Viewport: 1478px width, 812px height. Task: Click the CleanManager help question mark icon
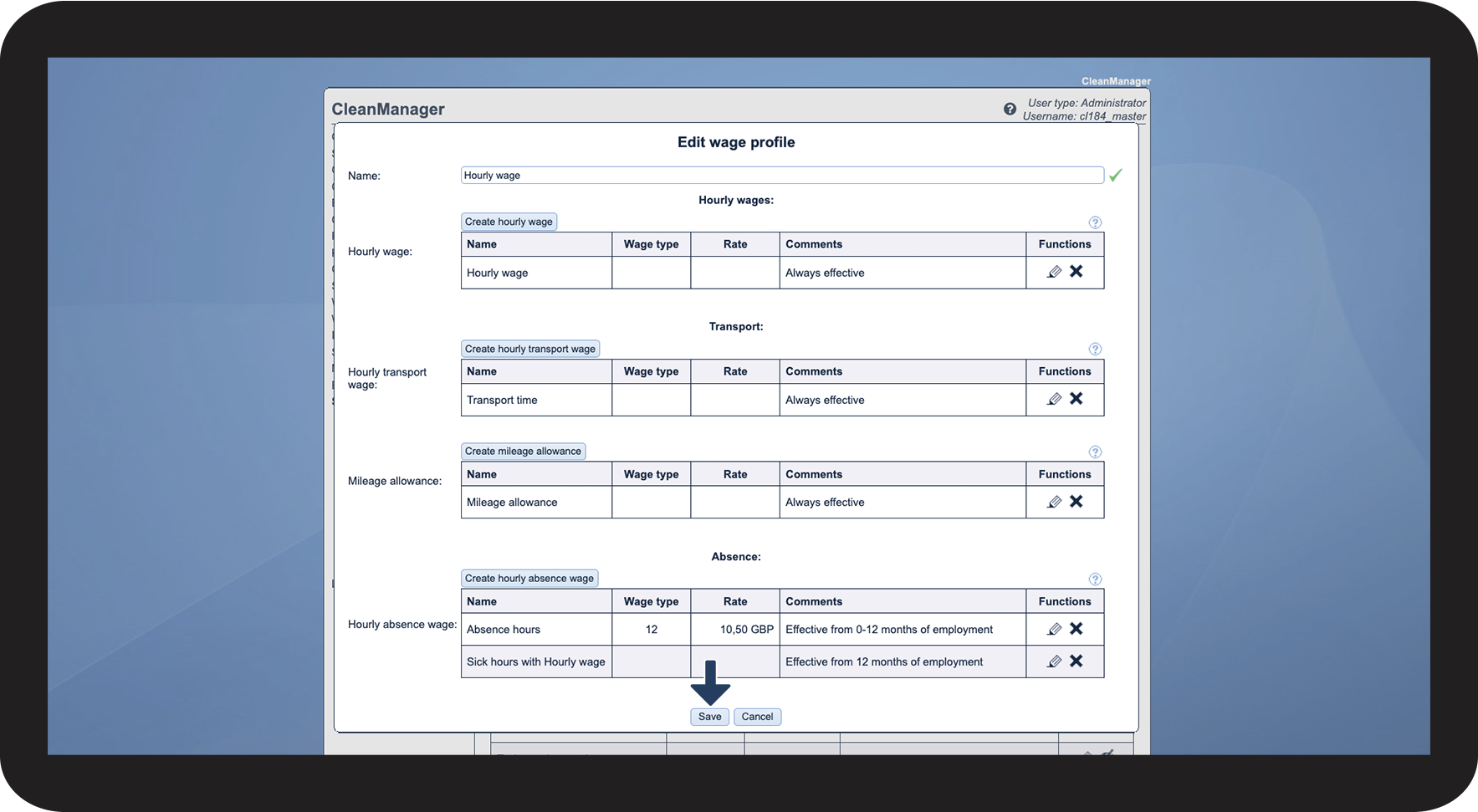coord(1010,110)
